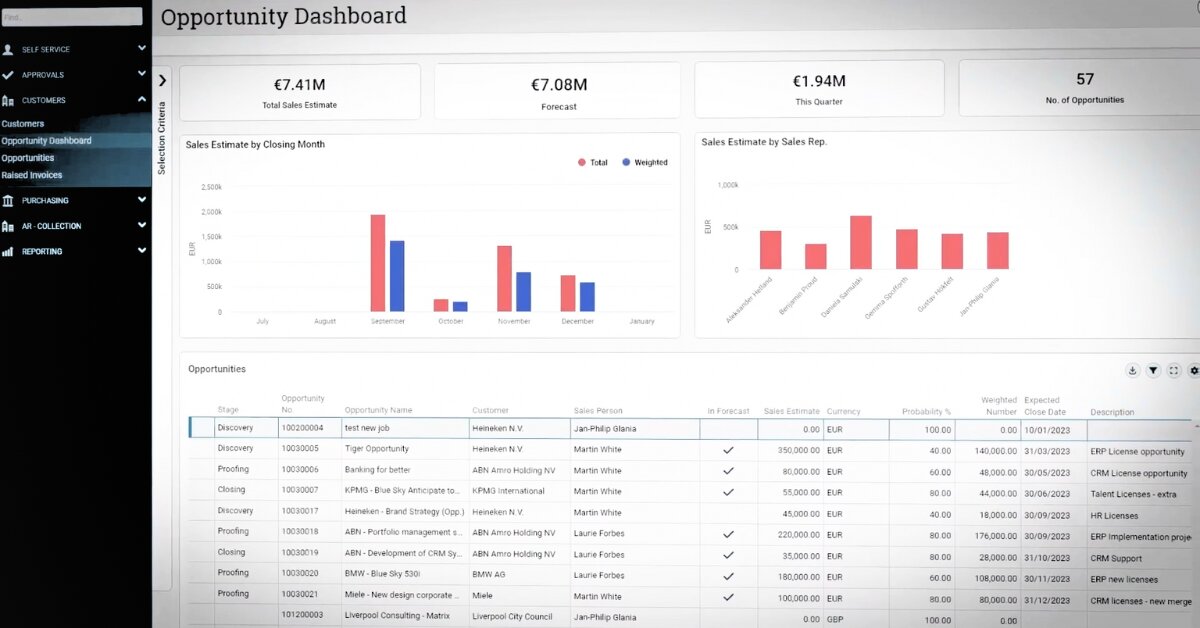Click the Expected Close Date column header
The height and width of the screenshot is (628, 1200).
point(1045,406)
